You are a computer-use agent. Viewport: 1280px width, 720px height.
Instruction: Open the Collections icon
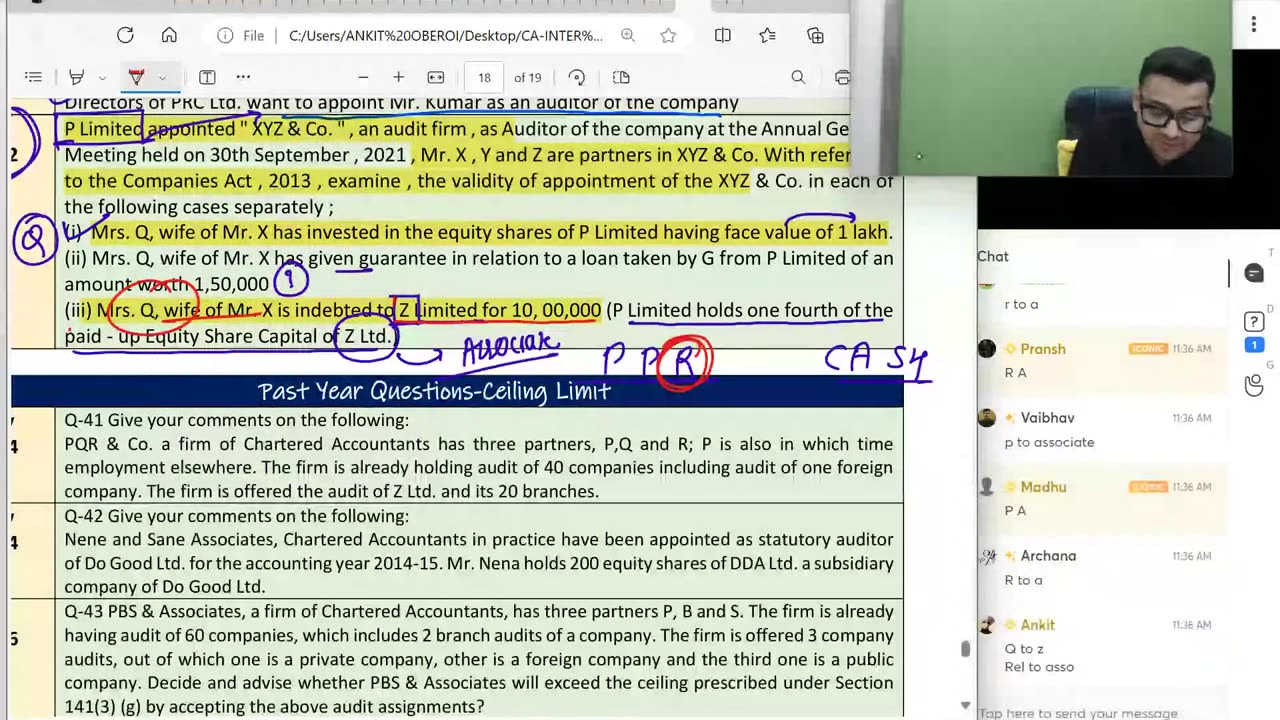point(815,35)
